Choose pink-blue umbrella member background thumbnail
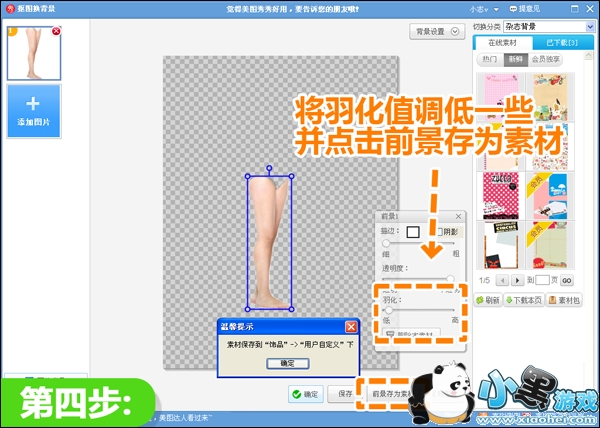Viewport: 600px width, 428px height. point(550,195)
